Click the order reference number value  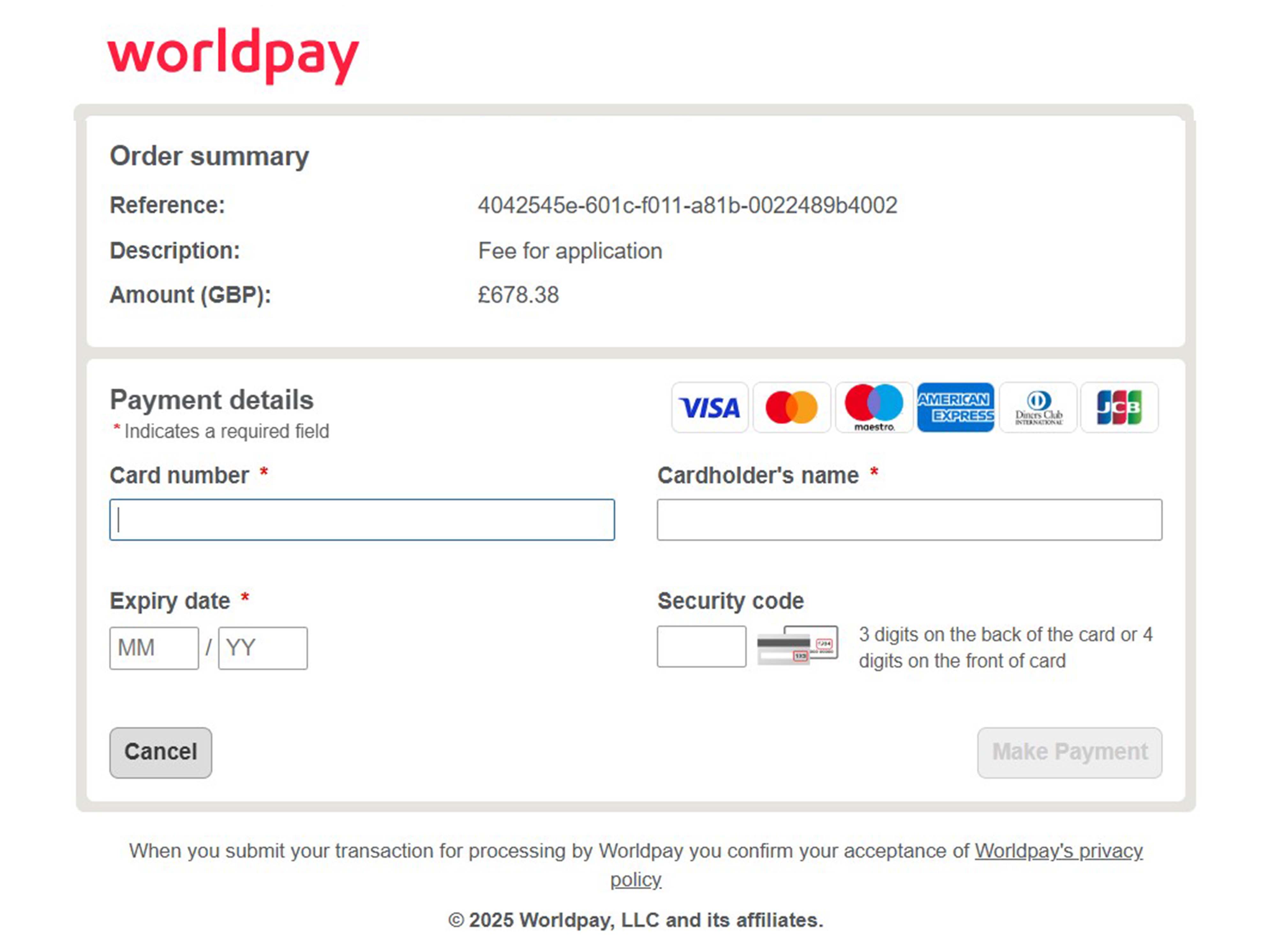(688, 206)
